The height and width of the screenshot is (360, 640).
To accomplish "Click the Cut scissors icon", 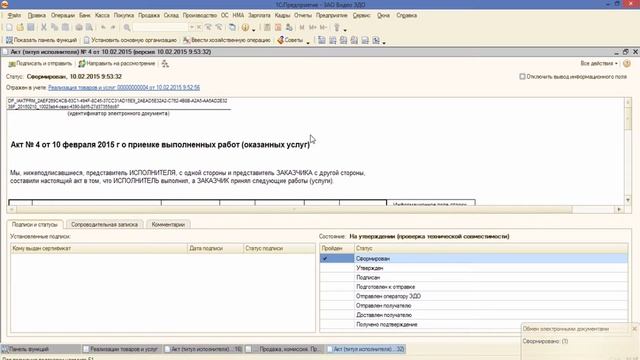I will (x=44, y=27).
